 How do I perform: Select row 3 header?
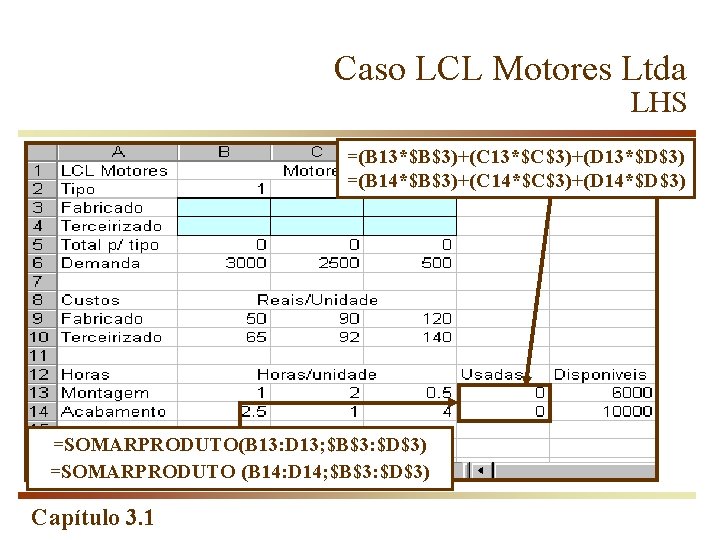(42, 208)
